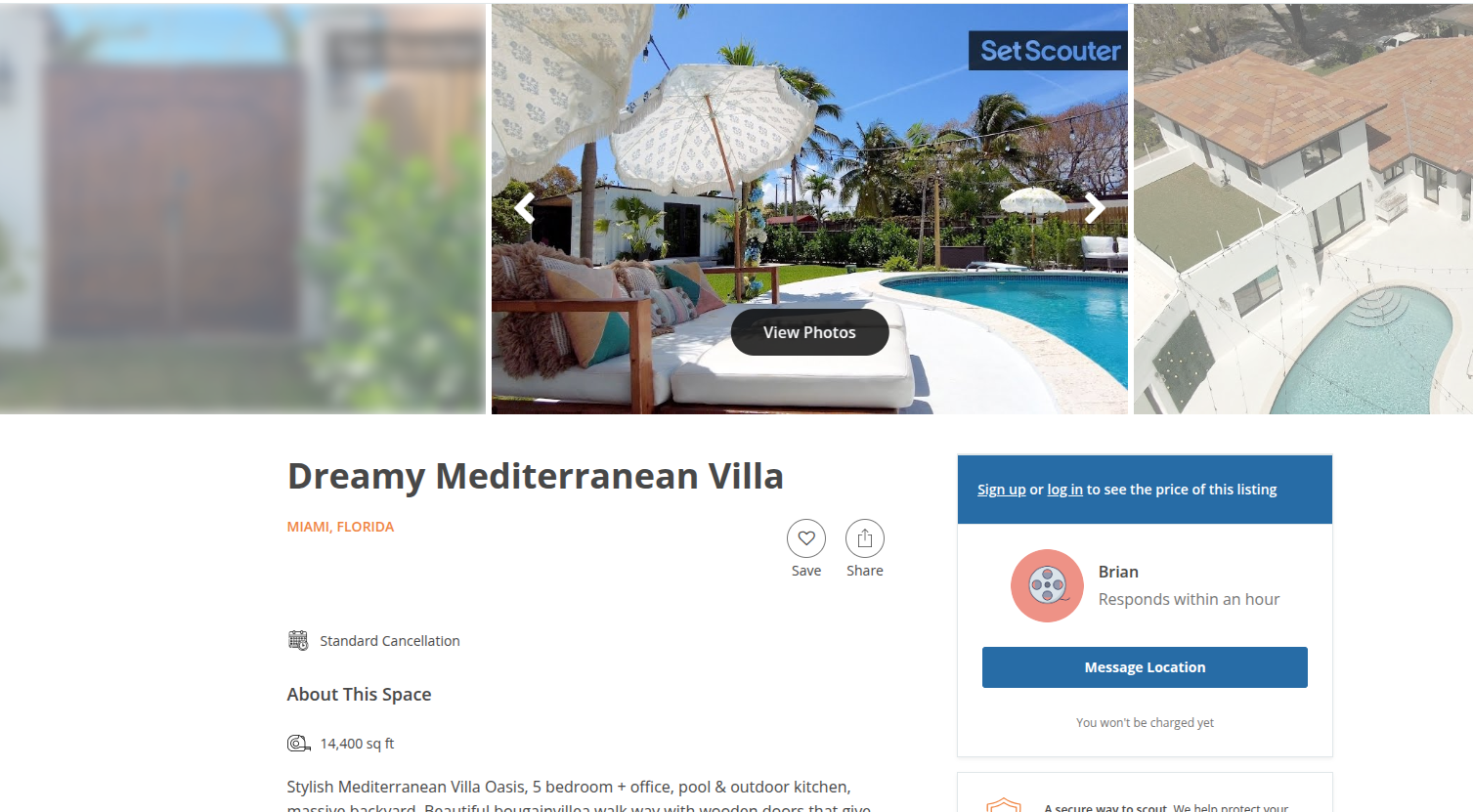Open the View Photos gallery

pos(809,332)
